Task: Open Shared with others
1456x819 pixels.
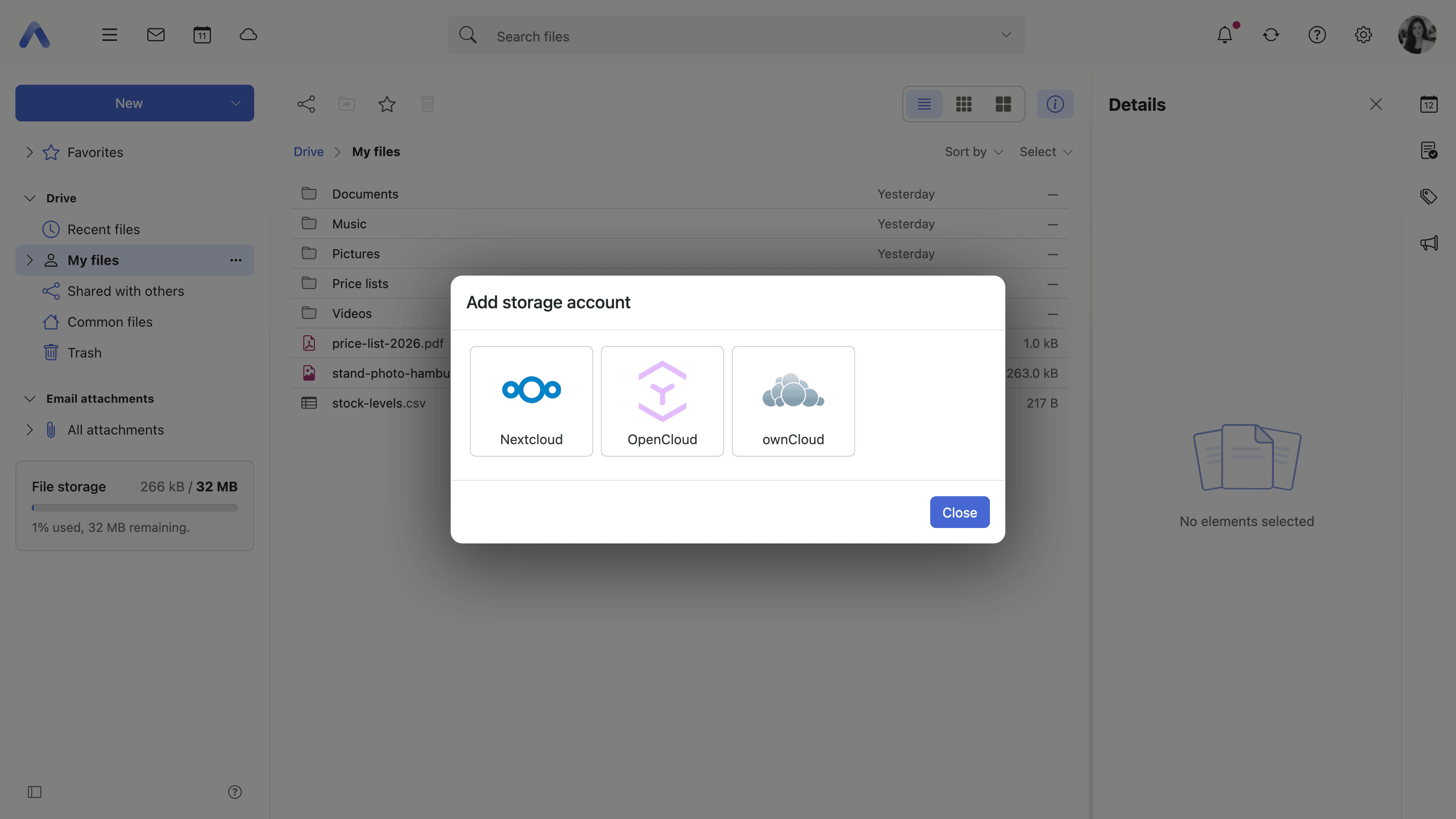Action: point(134,291)
